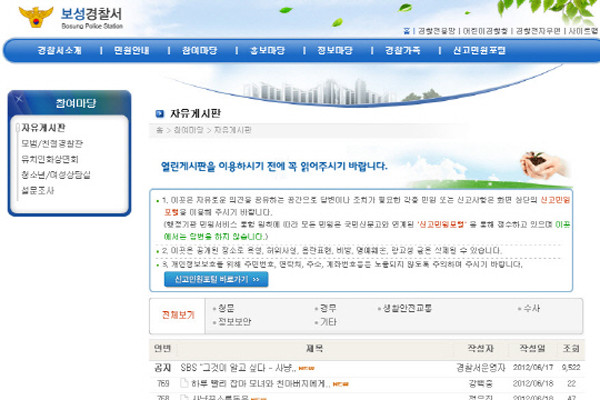Click the 경찰서운영자 author cell

[x=481, y=368]
